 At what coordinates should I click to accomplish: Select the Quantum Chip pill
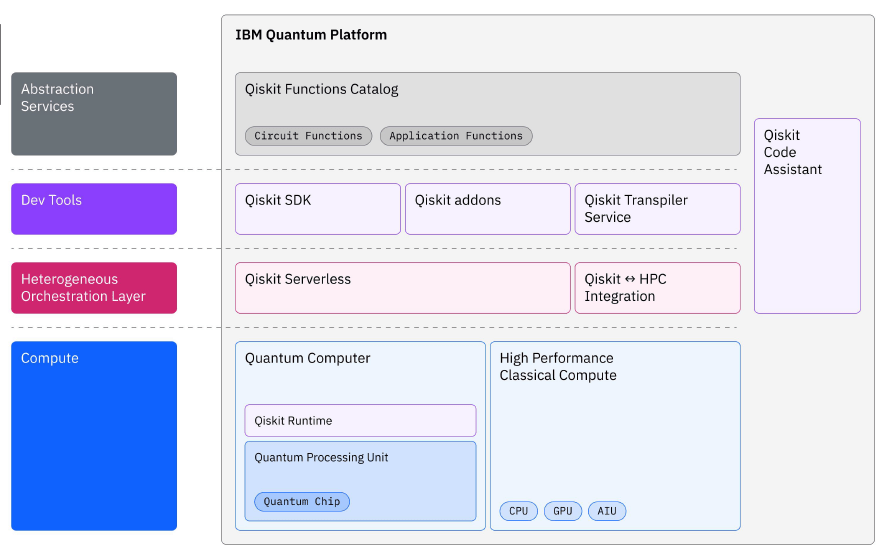pos(302,502)
